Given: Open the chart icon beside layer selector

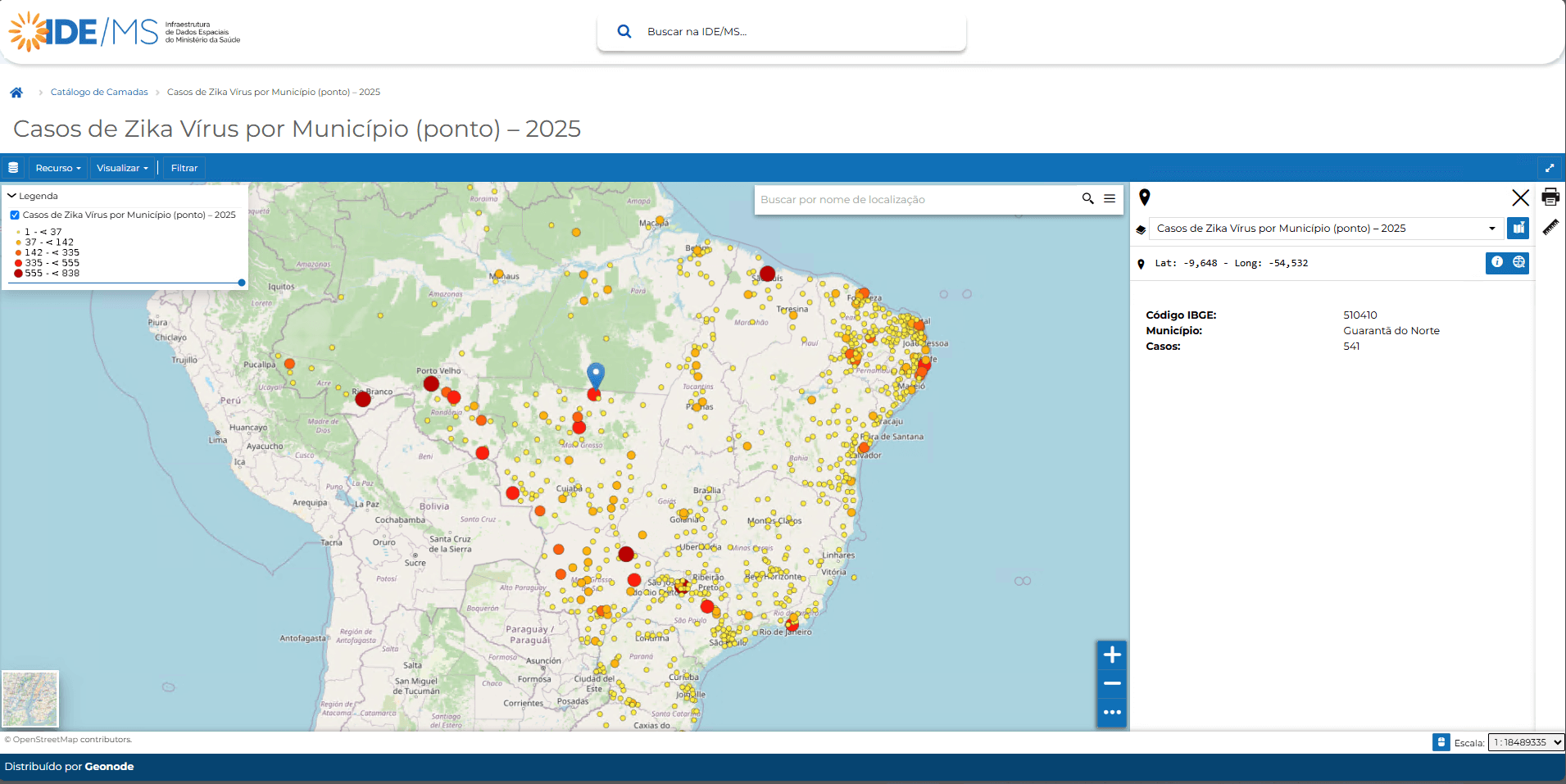Looking at the screenshot, I should pyautogui.click(x=1518, y=229).
